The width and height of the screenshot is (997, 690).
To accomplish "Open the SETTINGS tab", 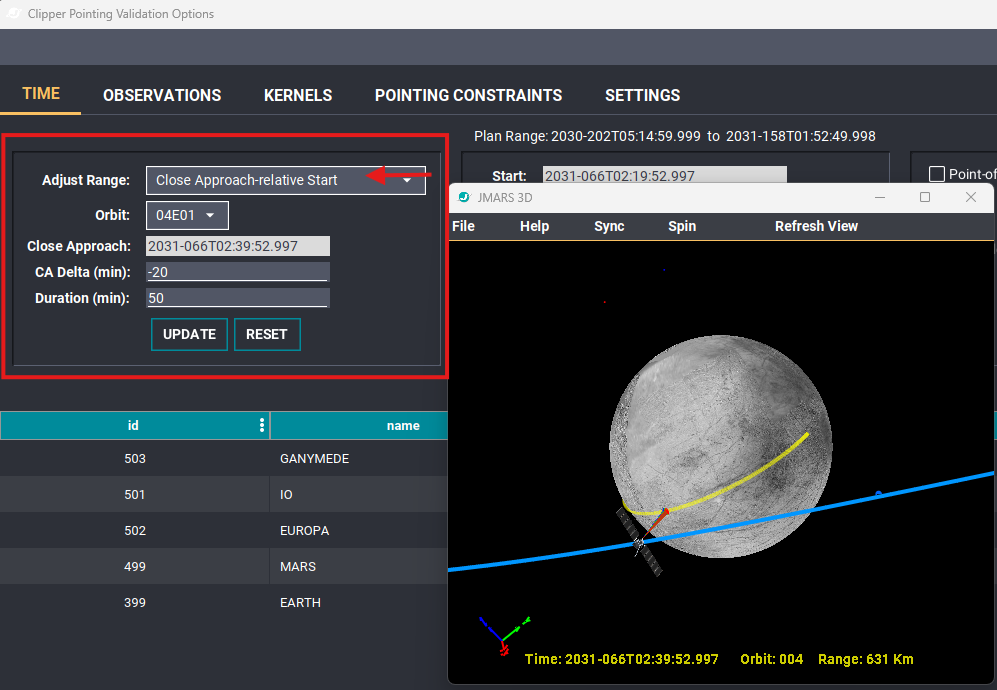I will tap(642, 95).
